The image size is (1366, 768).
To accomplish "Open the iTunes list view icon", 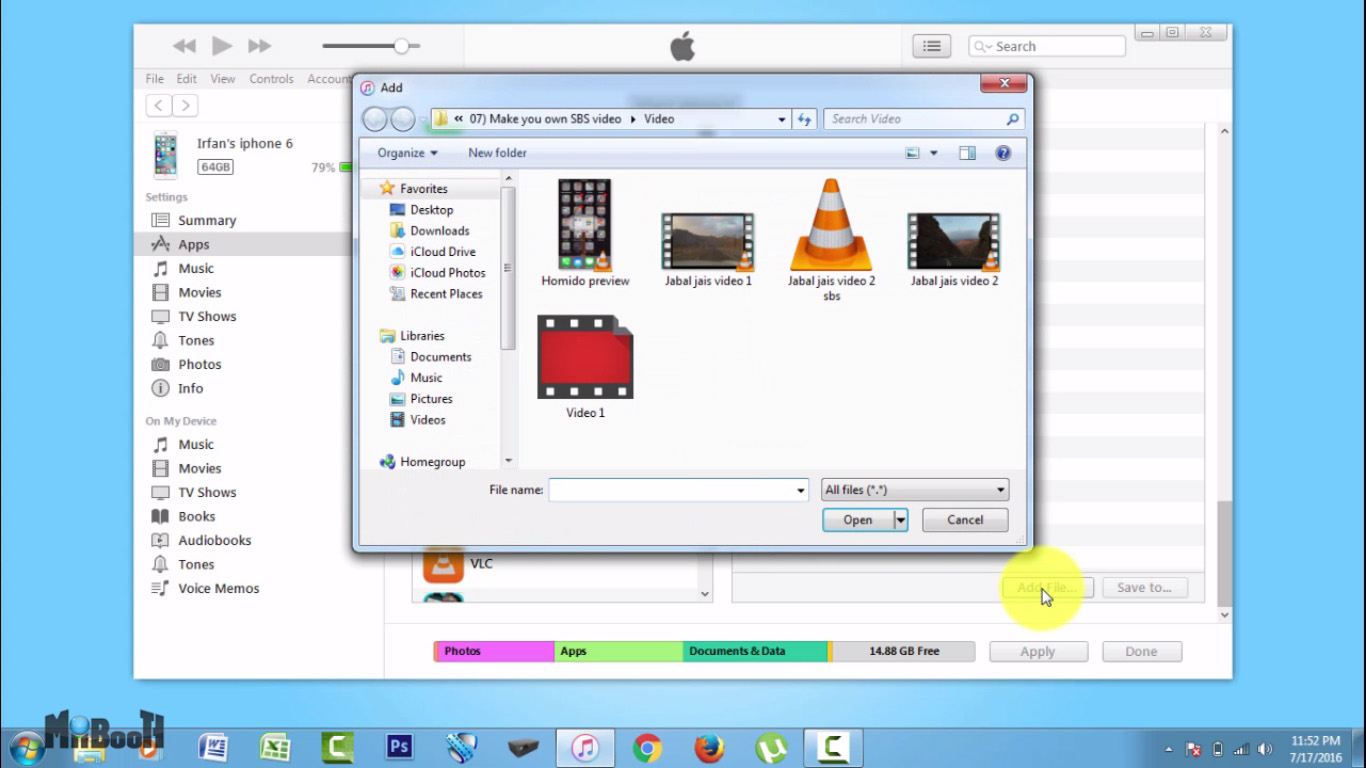I will 931,46.
